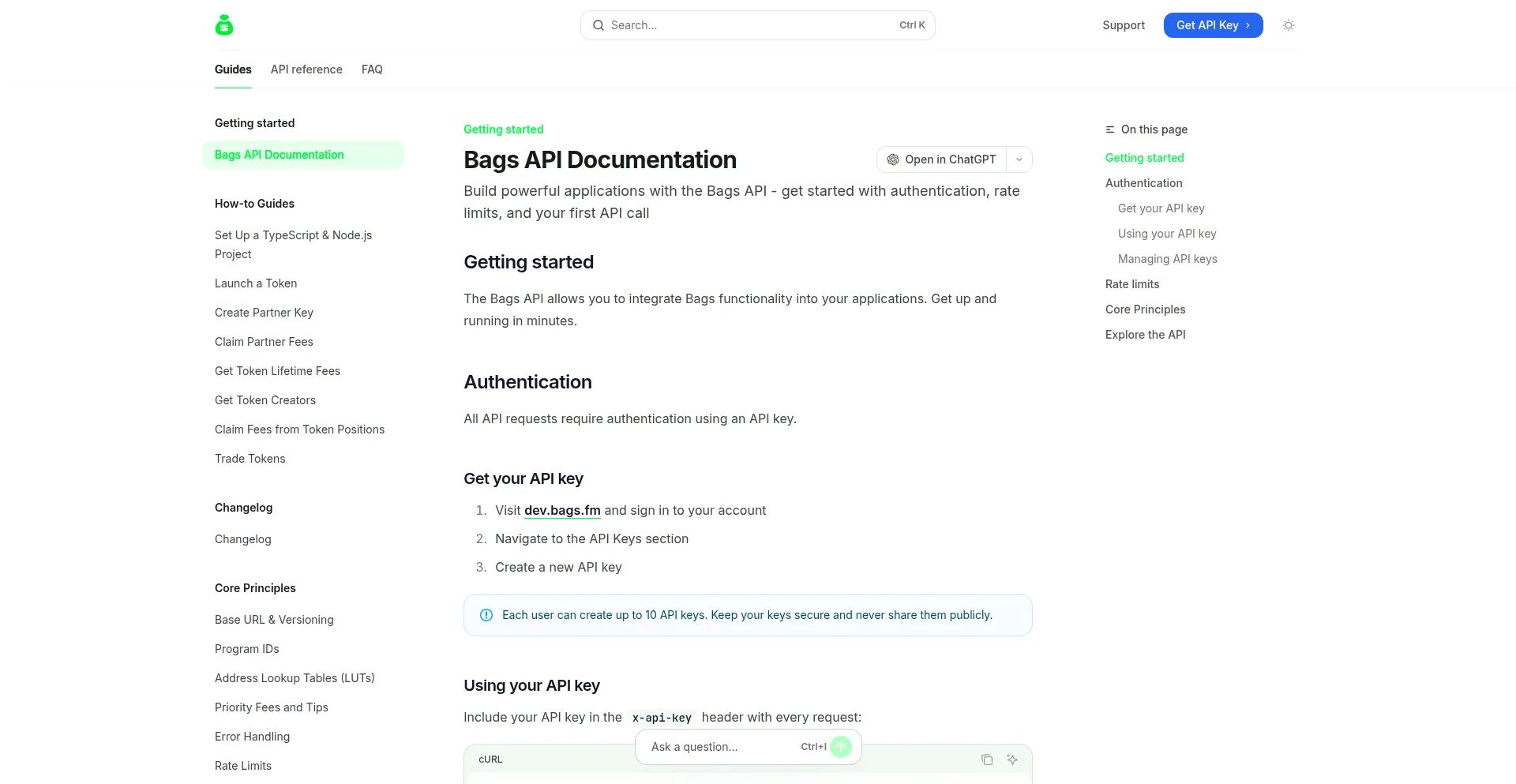
Task: Follow the dev.bags.fm link
Action: click(x=562, y=511)
